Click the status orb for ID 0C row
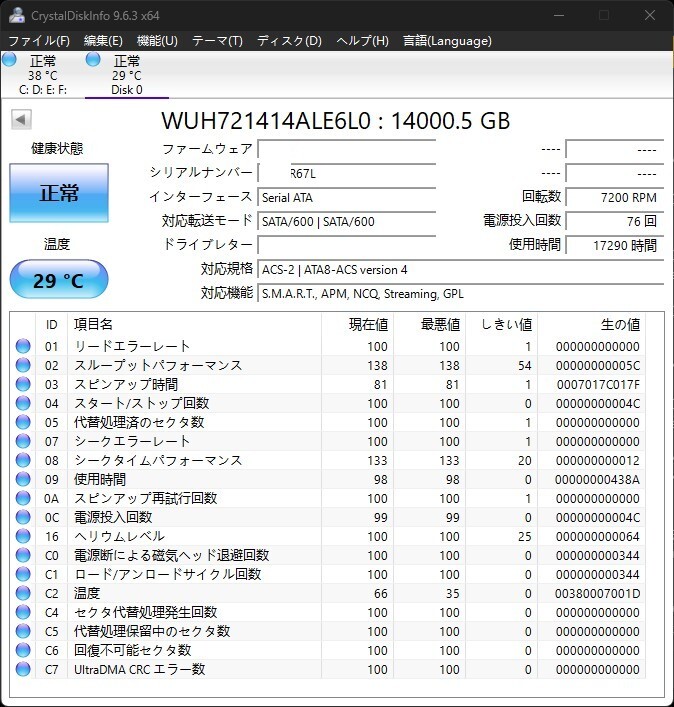The width and height of the screenshot is (674, 707). pos(23,517)
